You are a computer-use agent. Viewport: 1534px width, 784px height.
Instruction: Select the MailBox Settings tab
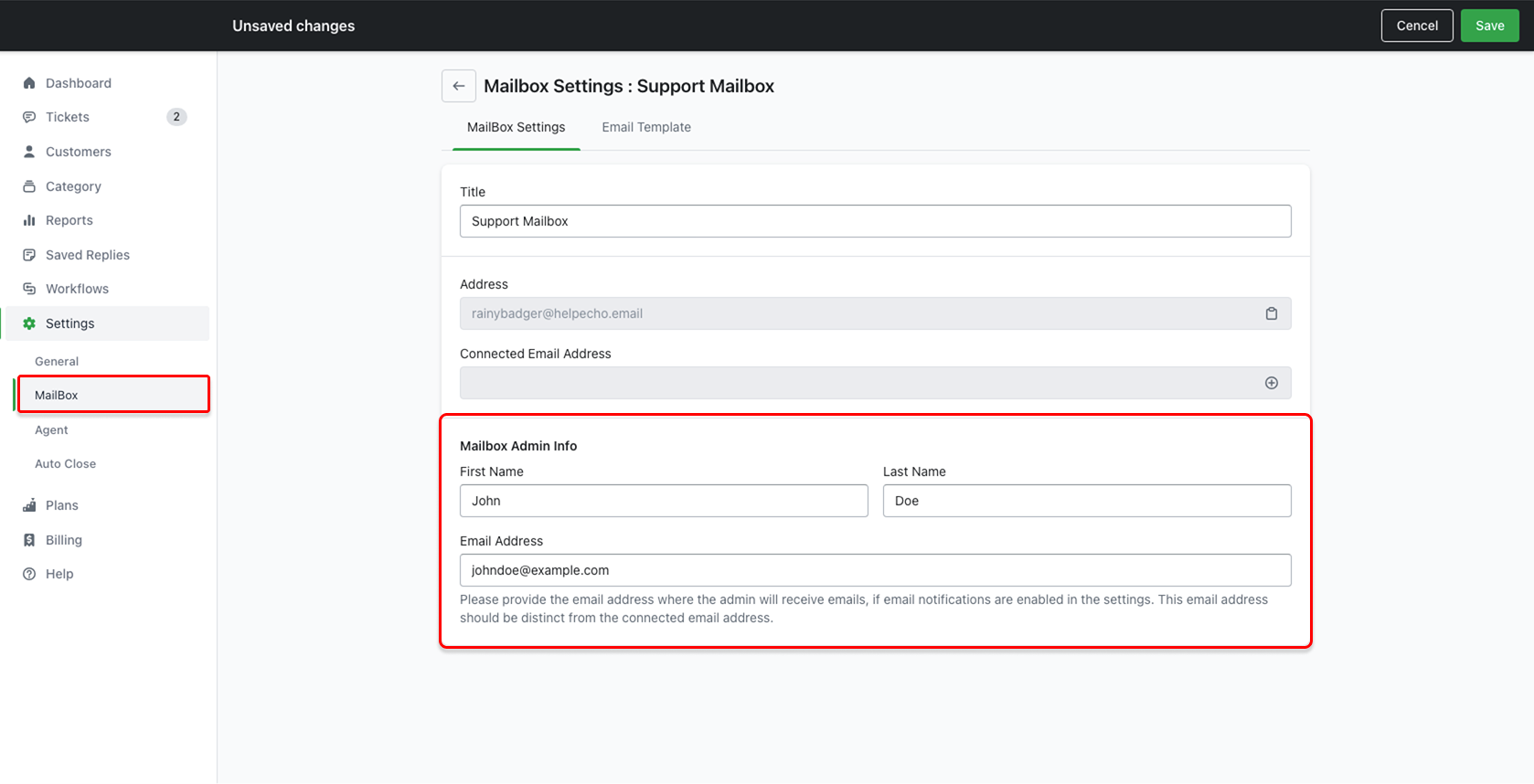tap(516, 127)
